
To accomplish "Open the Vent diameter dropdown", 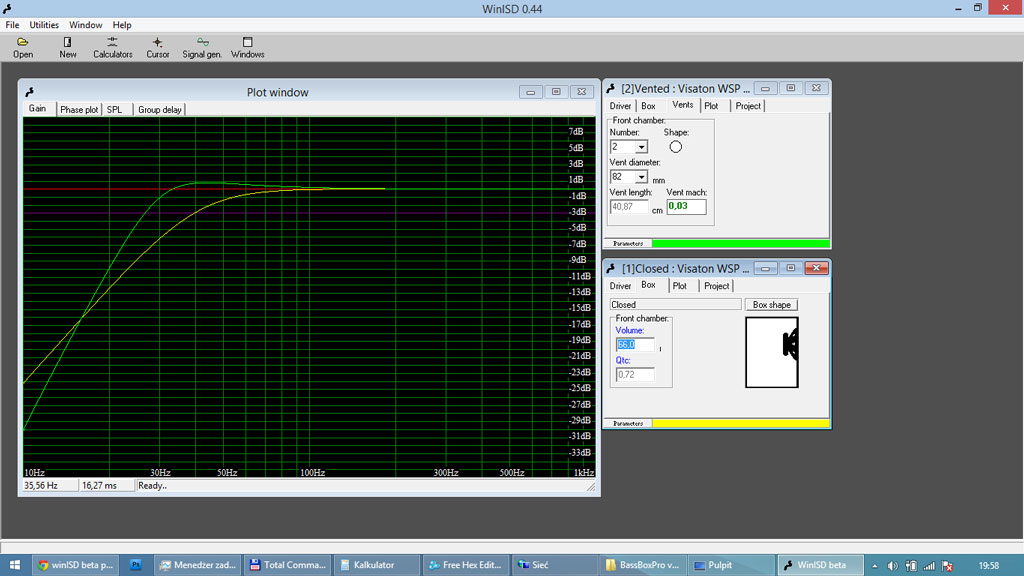I will coord(641,178).
